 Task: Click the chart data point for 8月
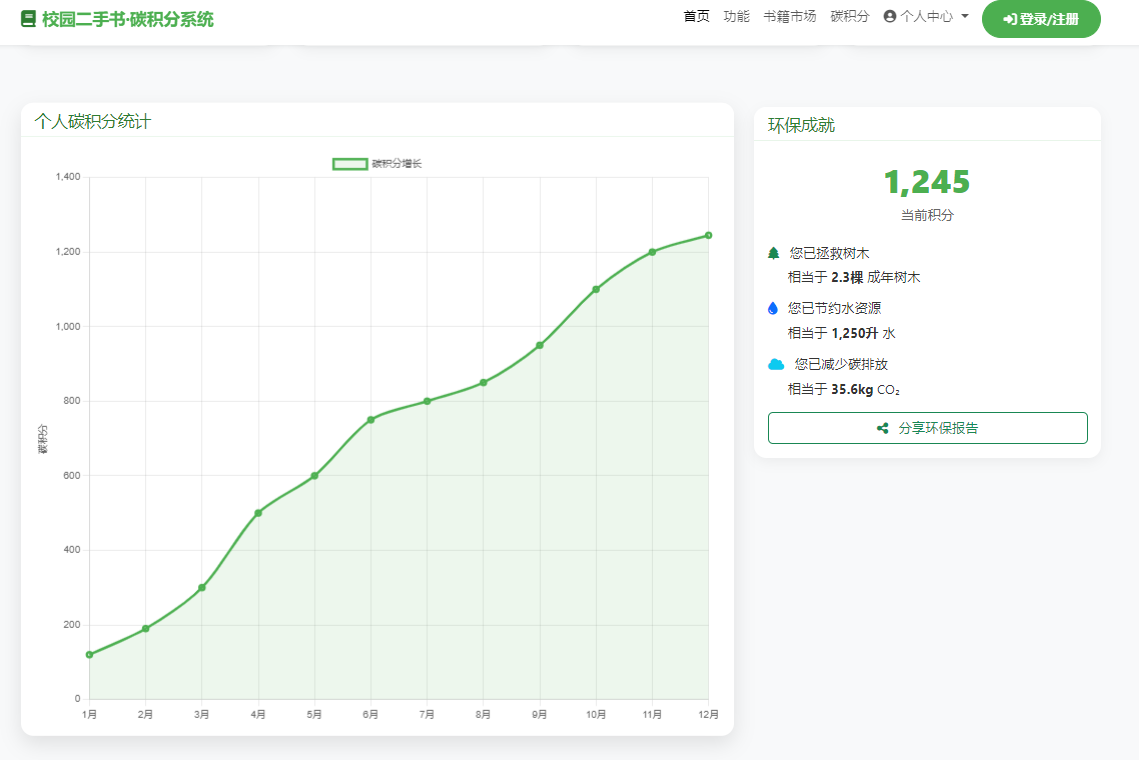(483, 383)
